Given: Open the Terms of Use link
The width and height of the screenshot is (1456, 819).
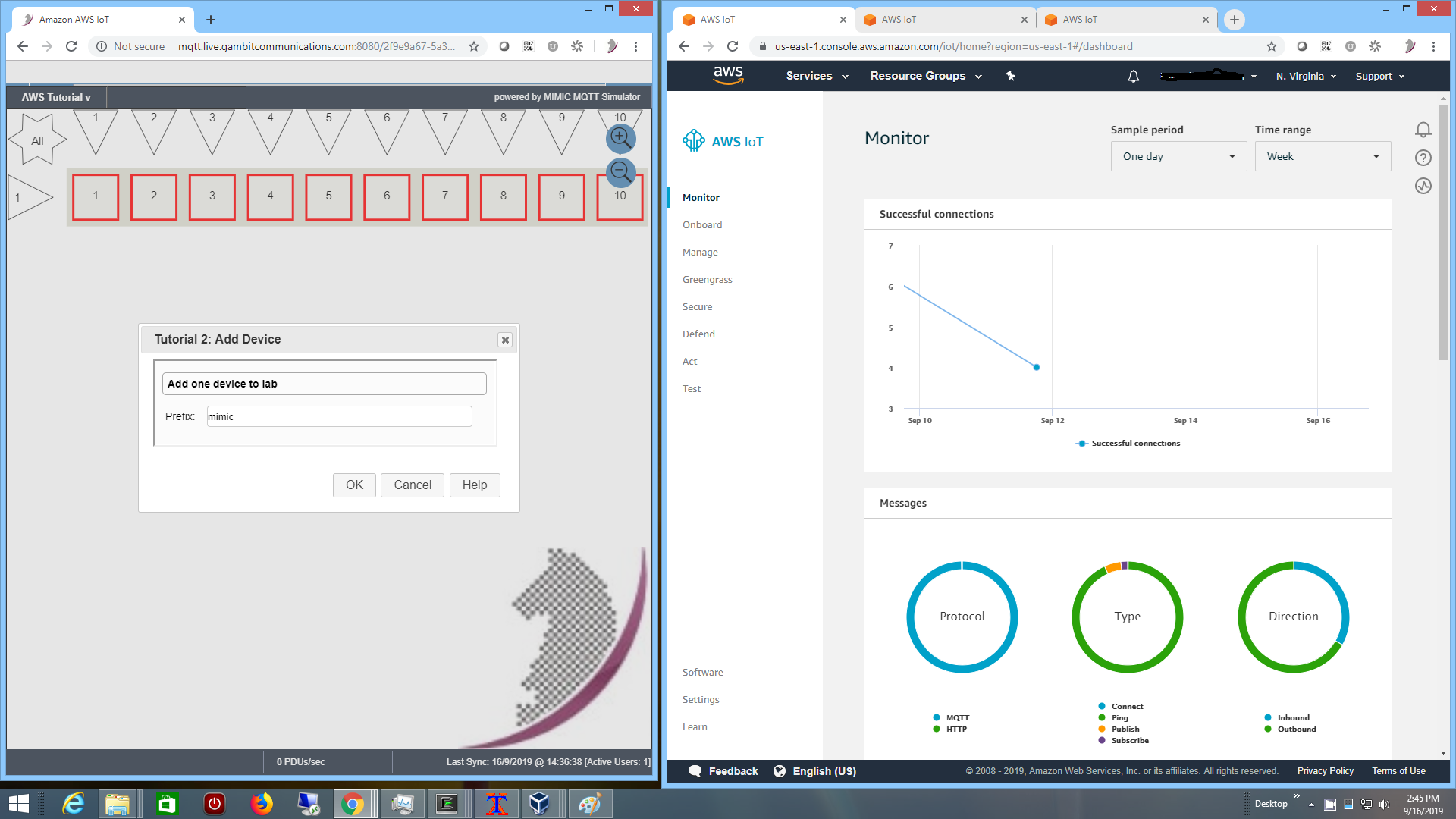Looking at the screenshot, I should pos(1398,771).
